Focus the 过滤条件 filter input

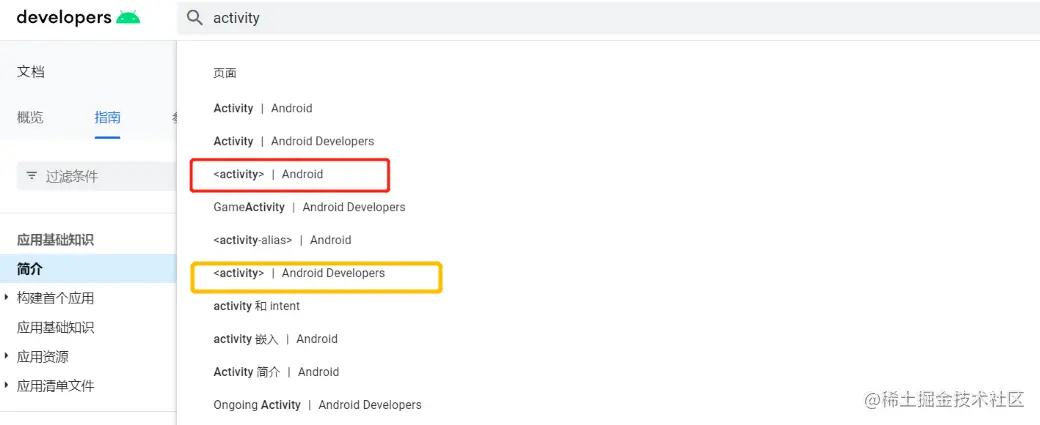tap(100, 176)
